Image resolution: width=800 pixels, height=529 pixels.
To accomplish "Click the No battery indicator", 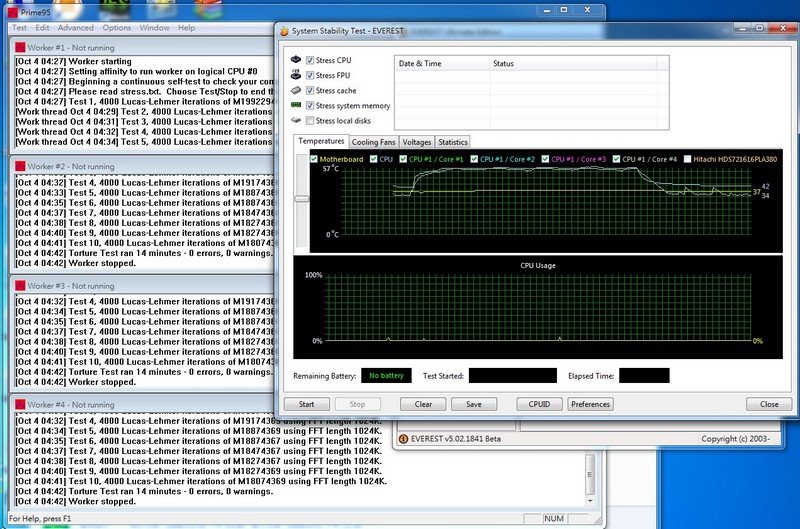I will coord(386,375).
